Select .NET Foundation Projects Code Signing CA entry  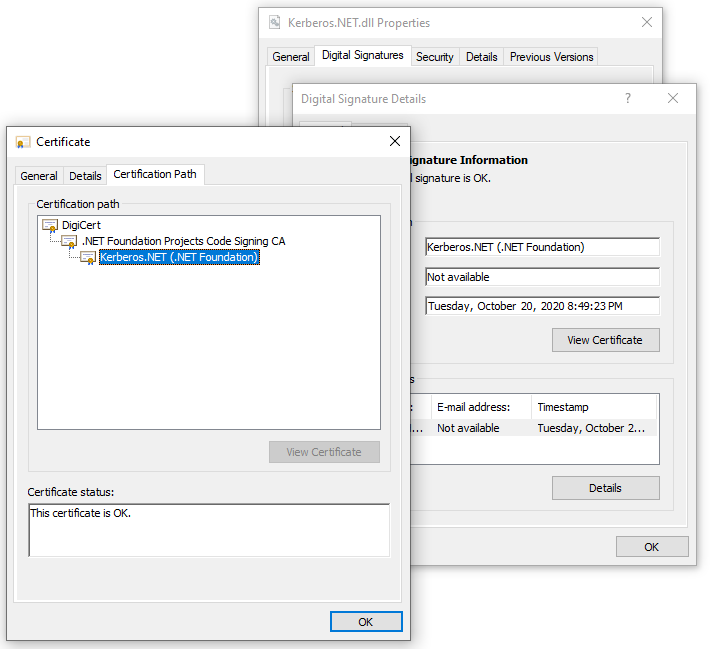[x=183, y=241]
